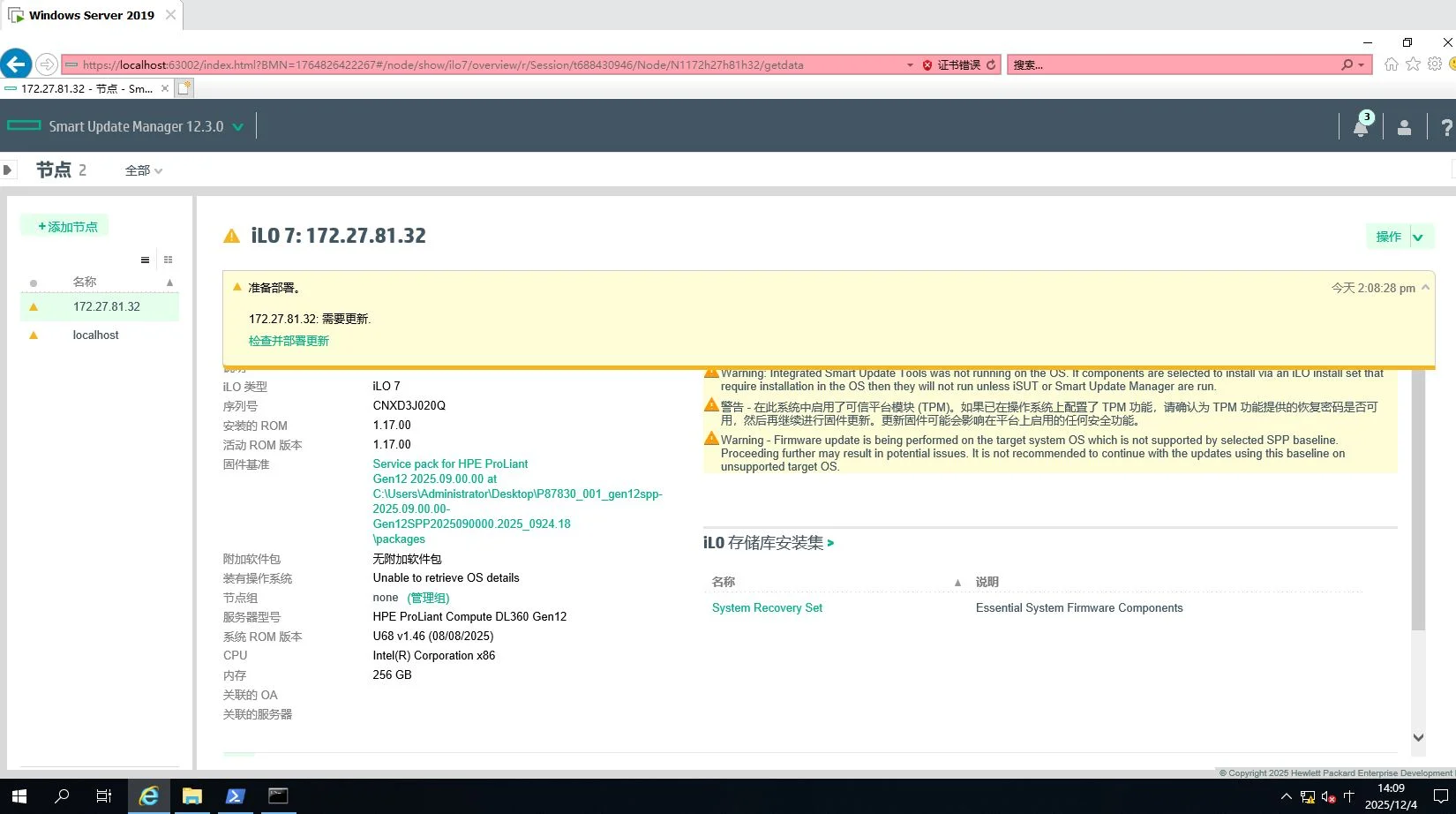
Task: Click the 256 GB memory value
Action: 392,675
